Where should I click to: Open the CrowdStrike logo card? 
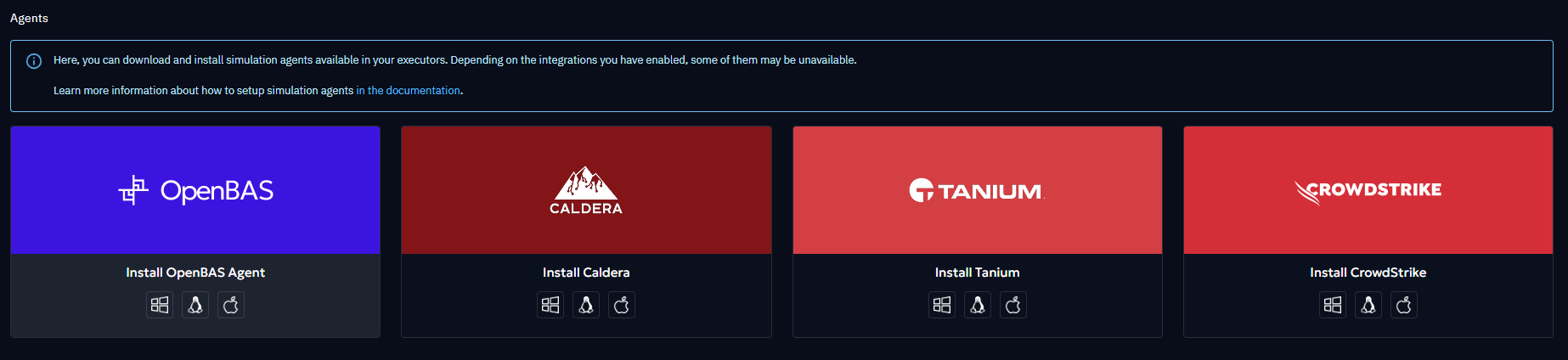[1368, 190]
